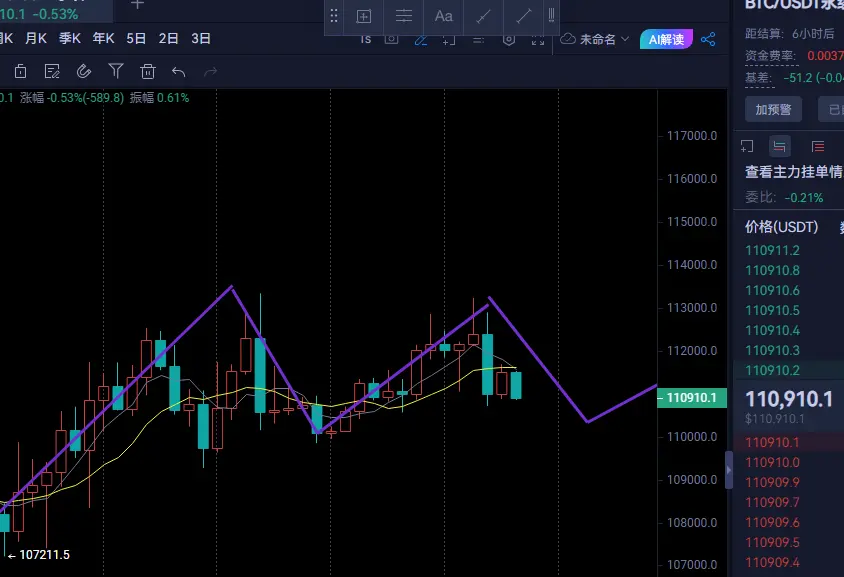Select the 年K timeframe
This screenshot has height=577, width=844.
[103, 39]
